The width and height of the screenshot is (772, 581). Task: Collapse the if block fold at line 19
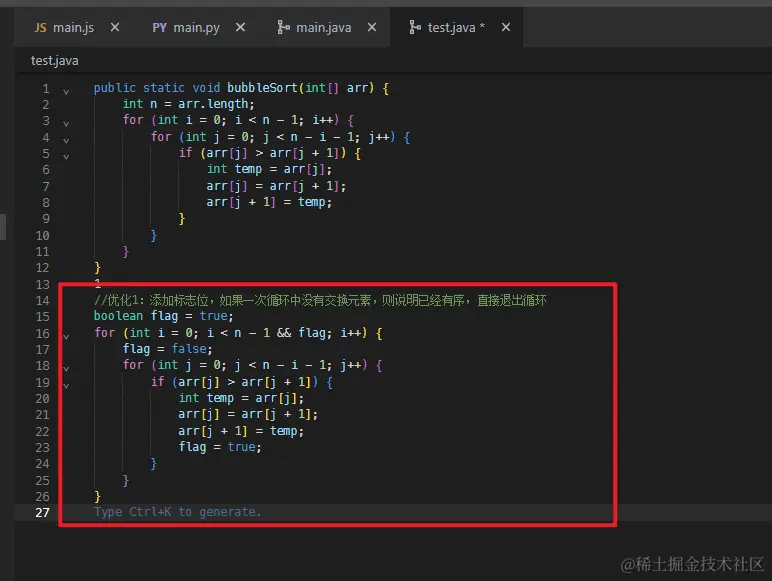[66, 386]
